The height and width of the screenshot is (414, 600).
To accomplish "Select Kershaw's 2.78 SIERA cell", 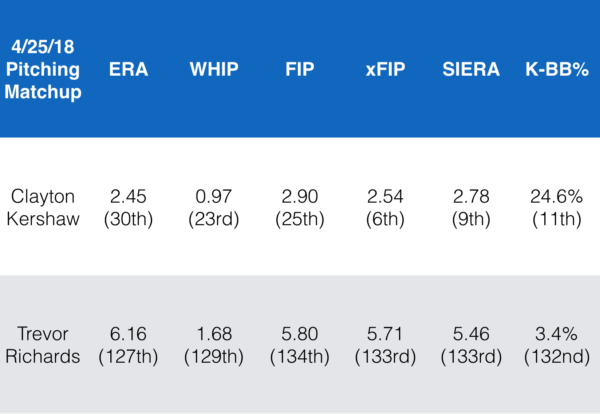I will coord(470,206).
